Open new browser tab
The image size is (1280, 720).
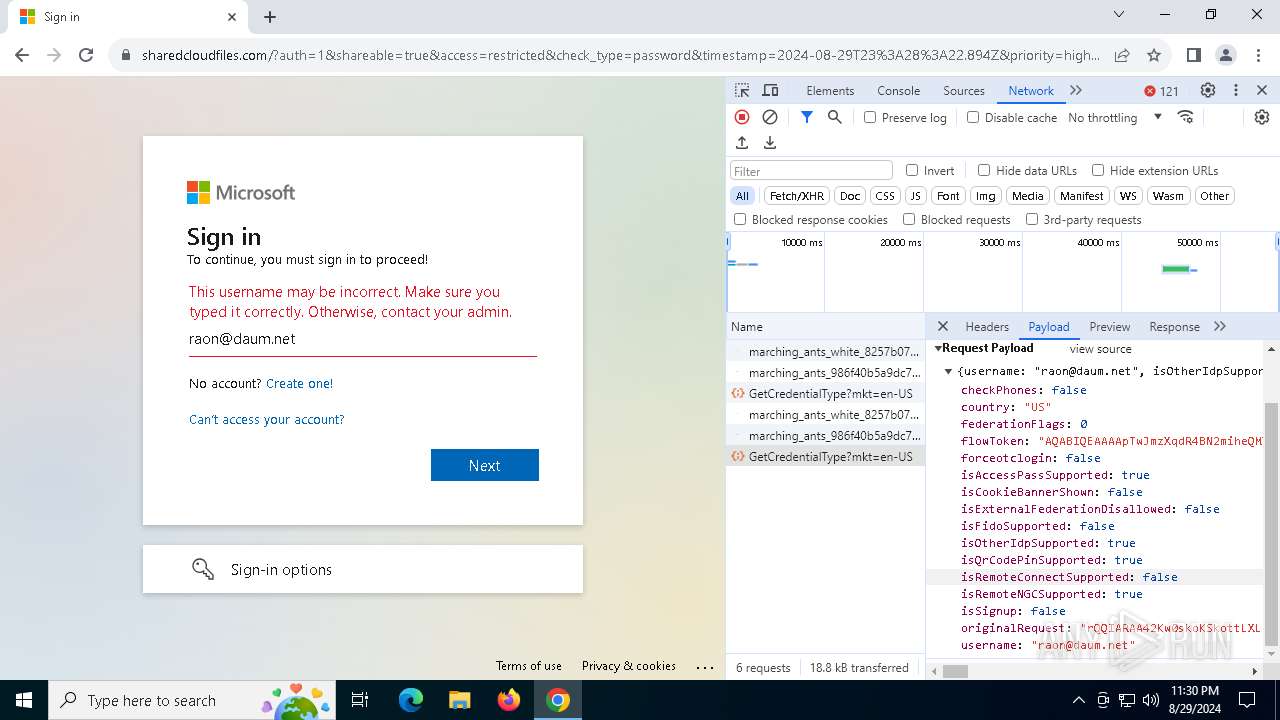click(x=270, y=17)
